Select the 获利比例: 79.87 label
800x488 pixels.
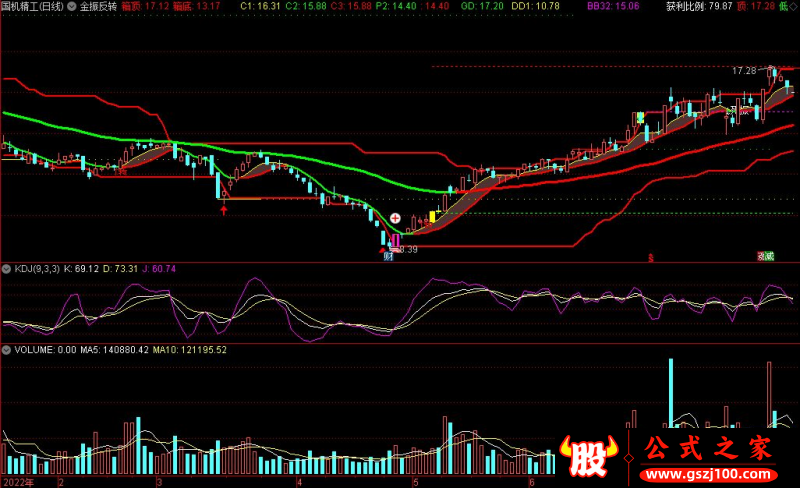(x=699, y=7)
